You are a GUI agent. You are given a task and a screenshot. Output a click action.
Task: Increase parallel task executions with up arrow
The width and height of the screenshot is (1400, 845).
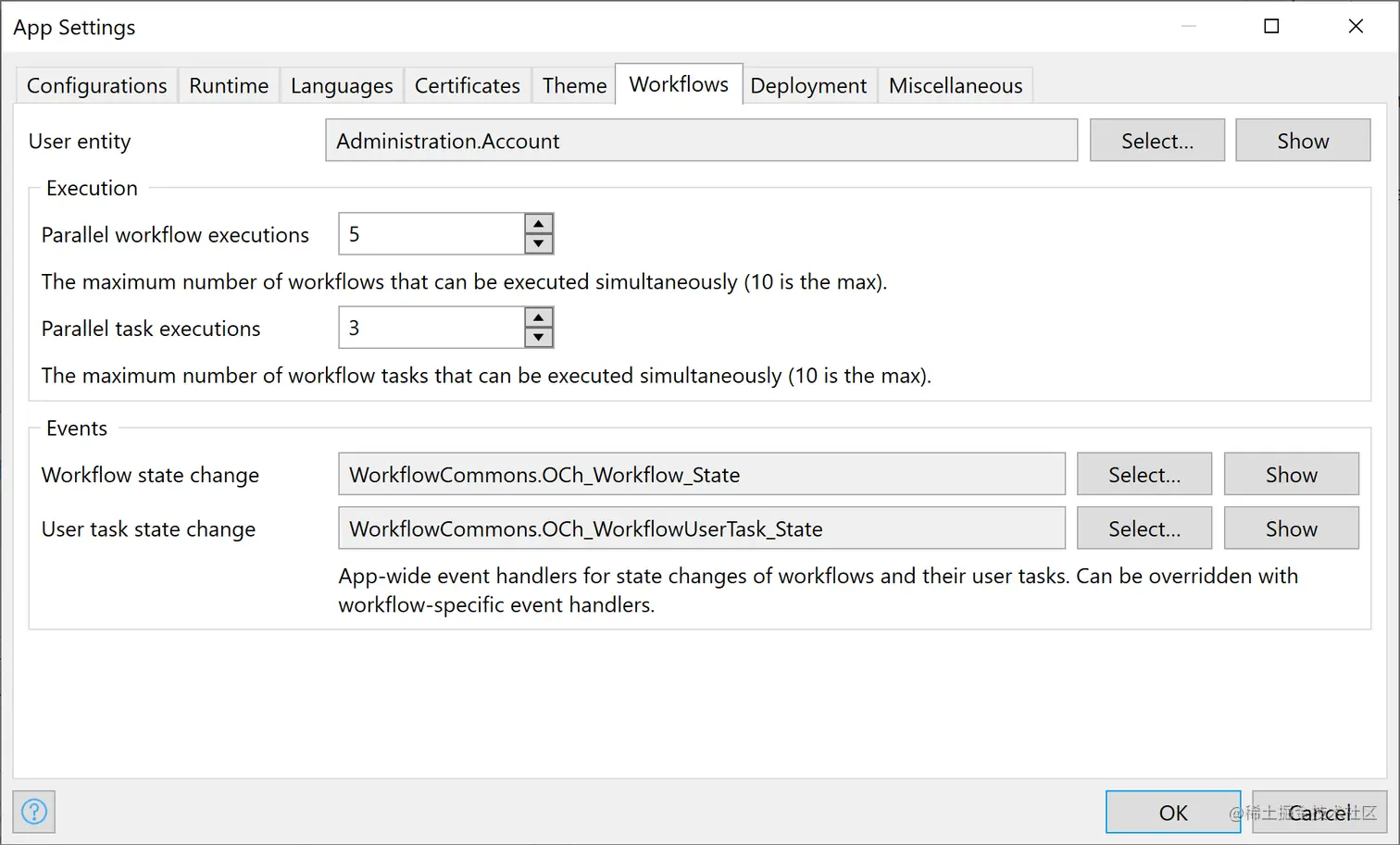pyautogui.click(x=538, y=317)
